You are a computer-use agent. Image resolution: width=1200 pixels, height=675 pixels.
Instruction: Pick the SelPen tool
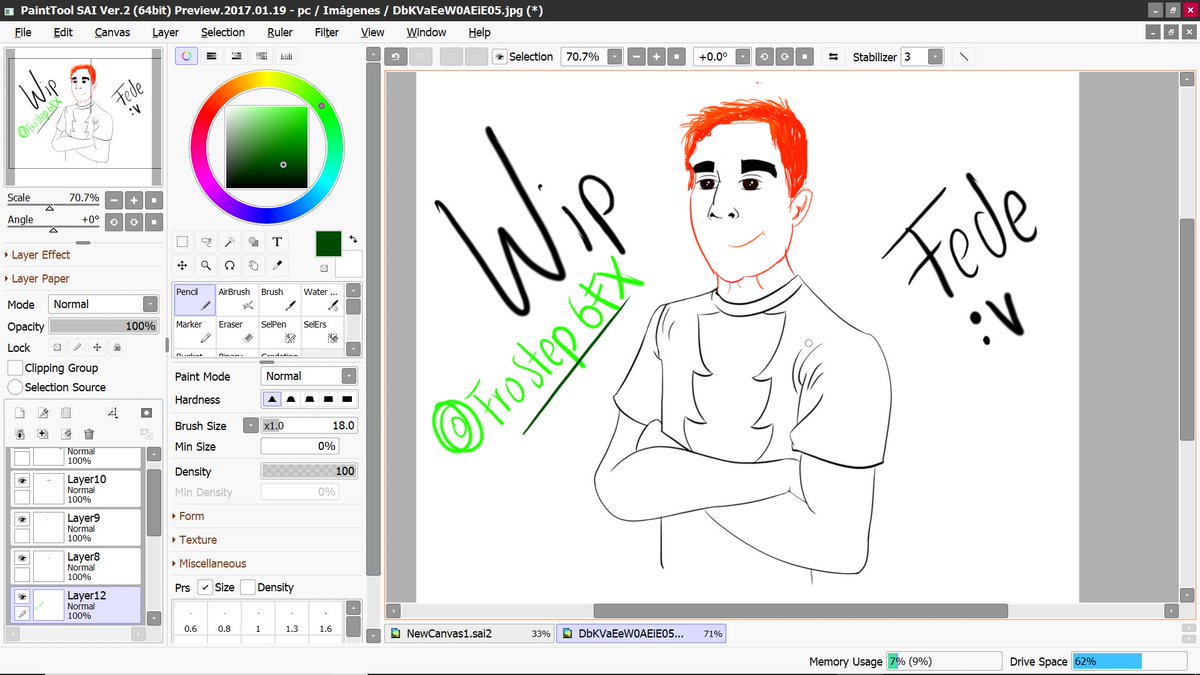click(x=278, y=333)
